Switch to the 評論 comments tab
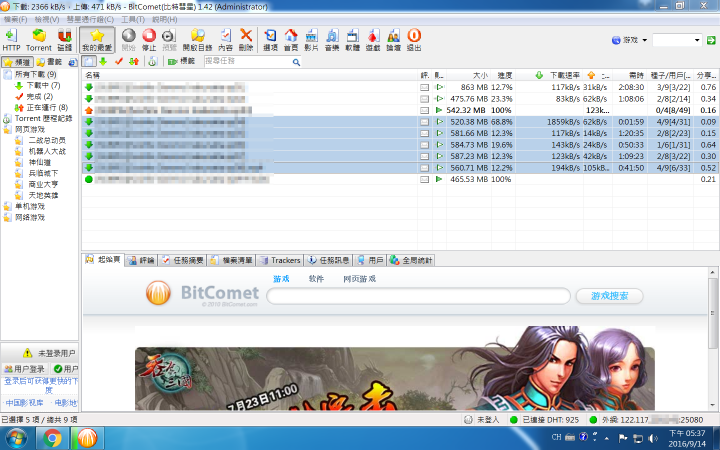This screenshot has height=450, width=720. coord(141,260)
